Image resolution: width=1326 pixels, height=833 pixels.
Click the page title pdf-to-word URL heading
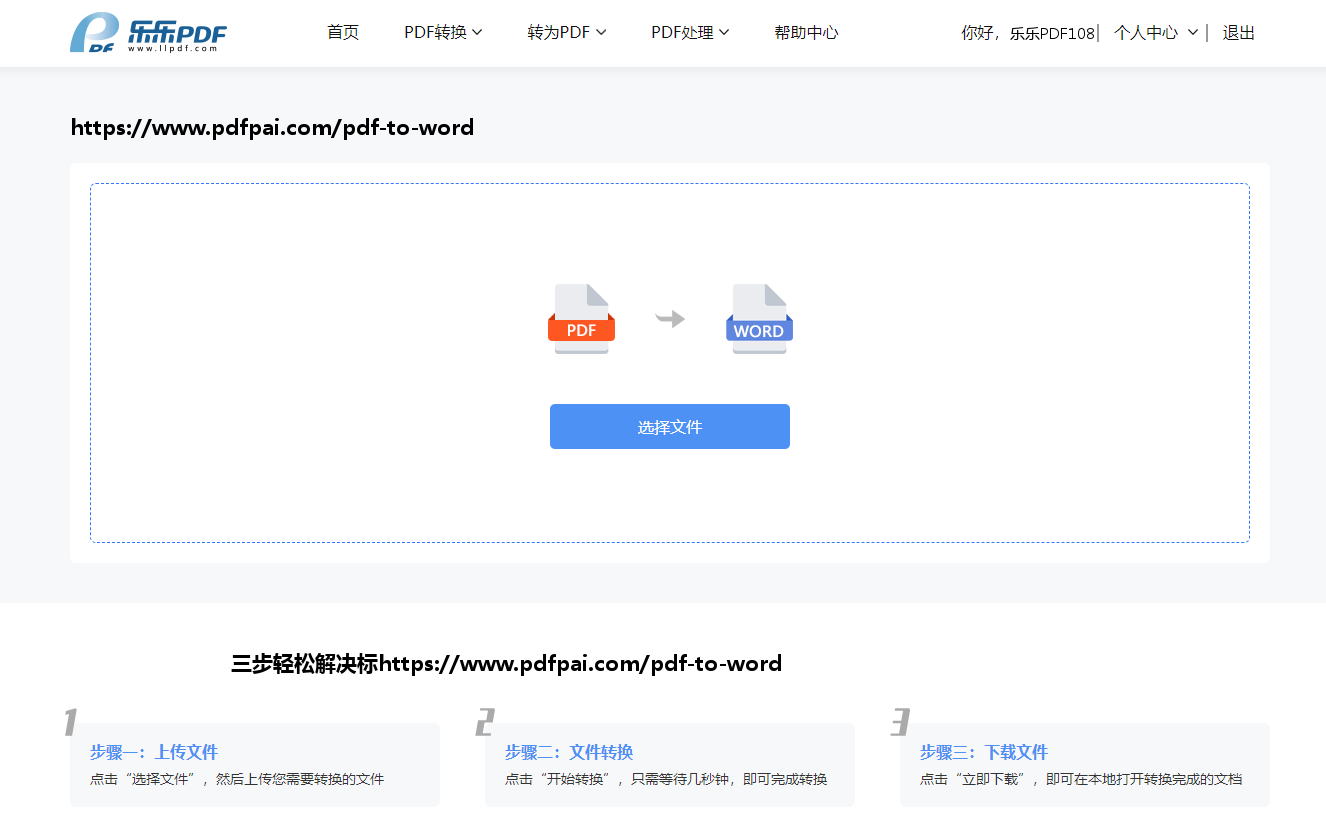coord(272,128)
